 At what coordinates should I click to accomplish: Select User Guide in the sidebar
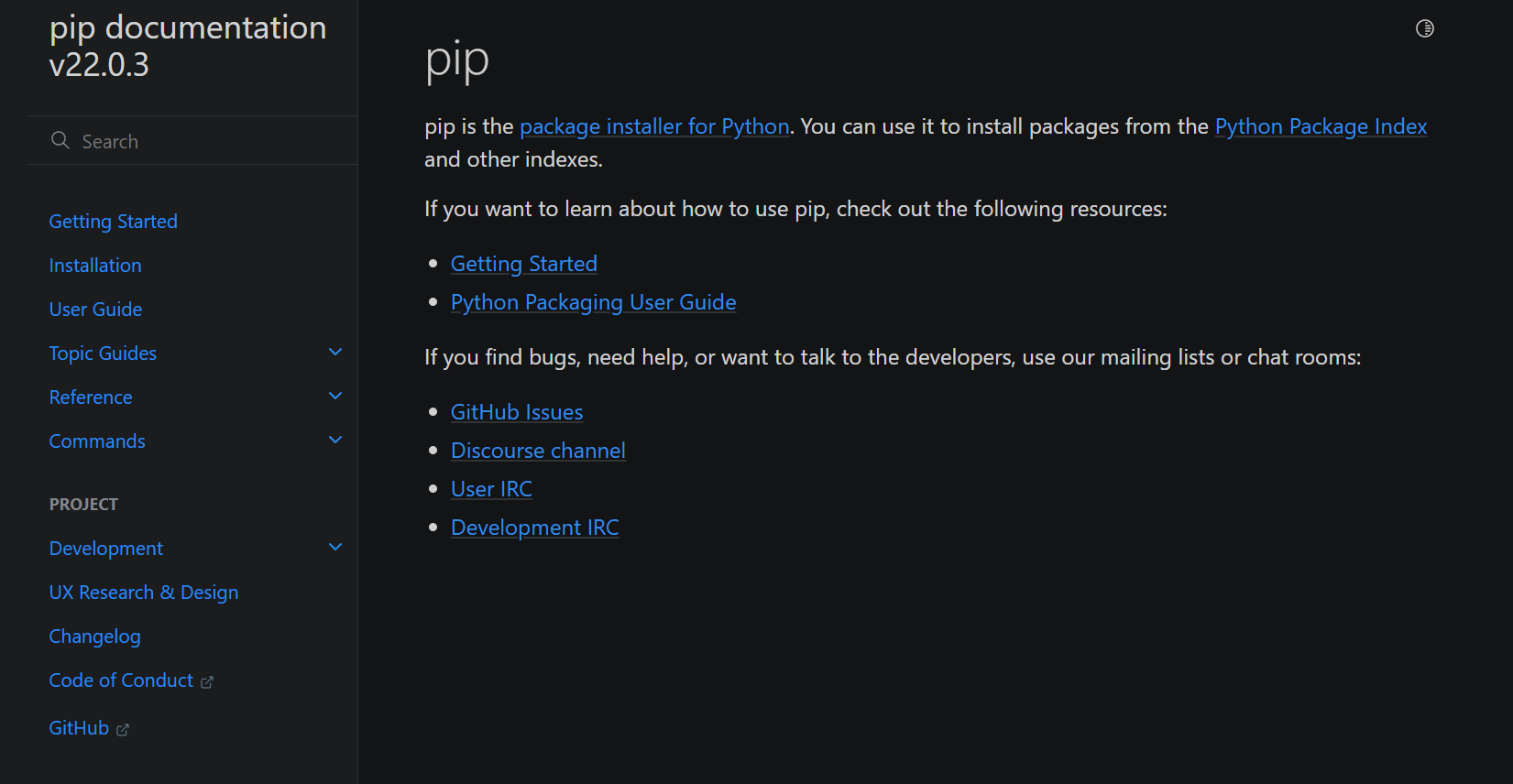click(x=95, y=309)
